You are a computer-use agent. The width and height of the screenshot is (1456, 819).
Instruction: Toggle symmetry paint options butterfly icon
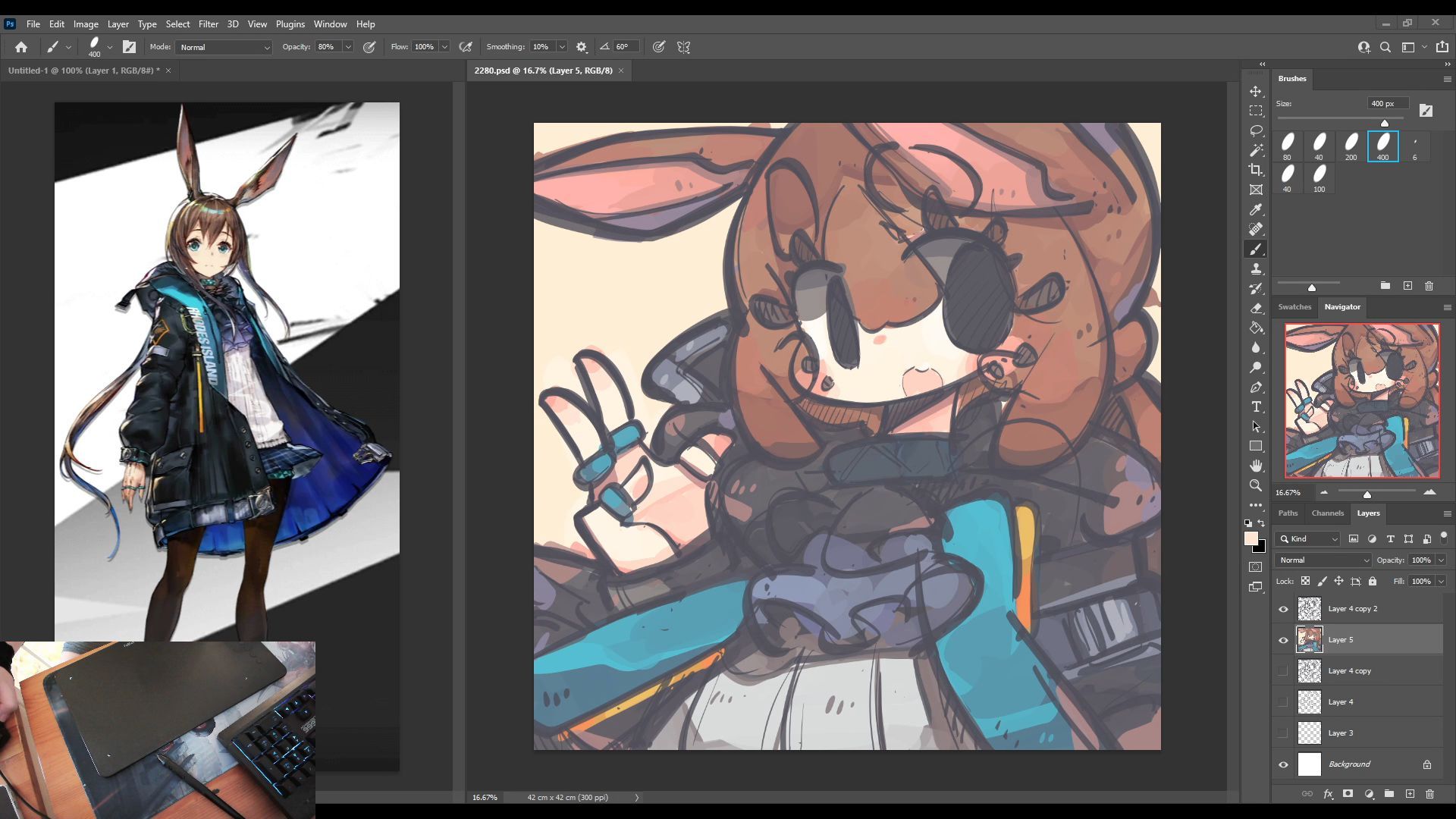(x=684, y=47)
